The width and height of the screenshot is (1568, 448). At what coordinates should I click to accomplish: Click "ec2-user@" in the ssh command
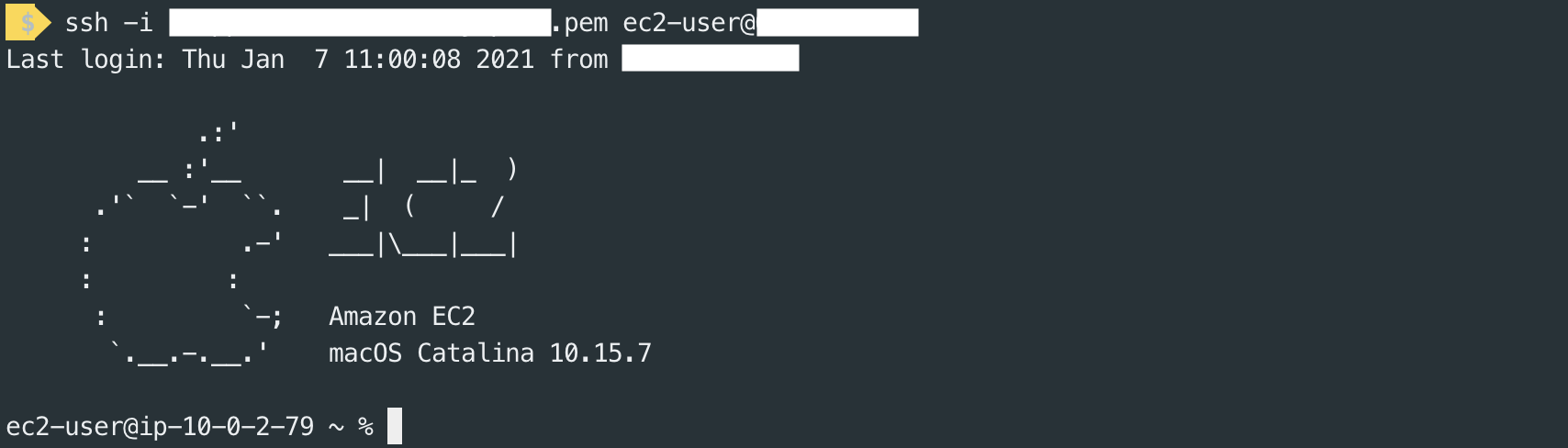689,23
